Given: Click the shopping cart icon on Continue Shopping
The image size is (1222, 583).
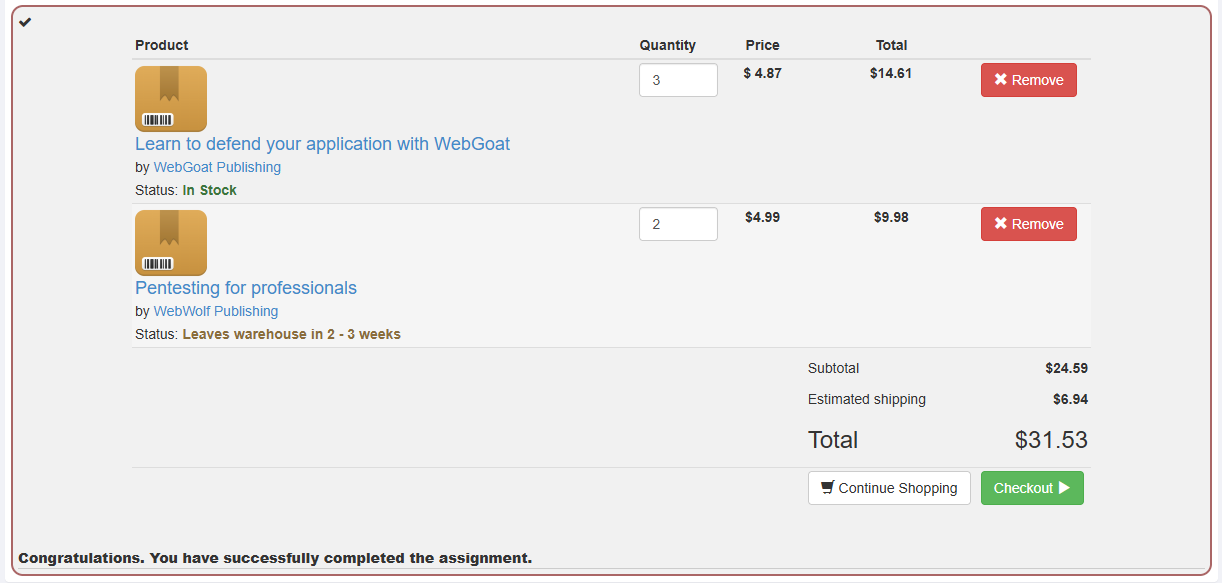Looking at the screenshot, I should click(827, 488).
